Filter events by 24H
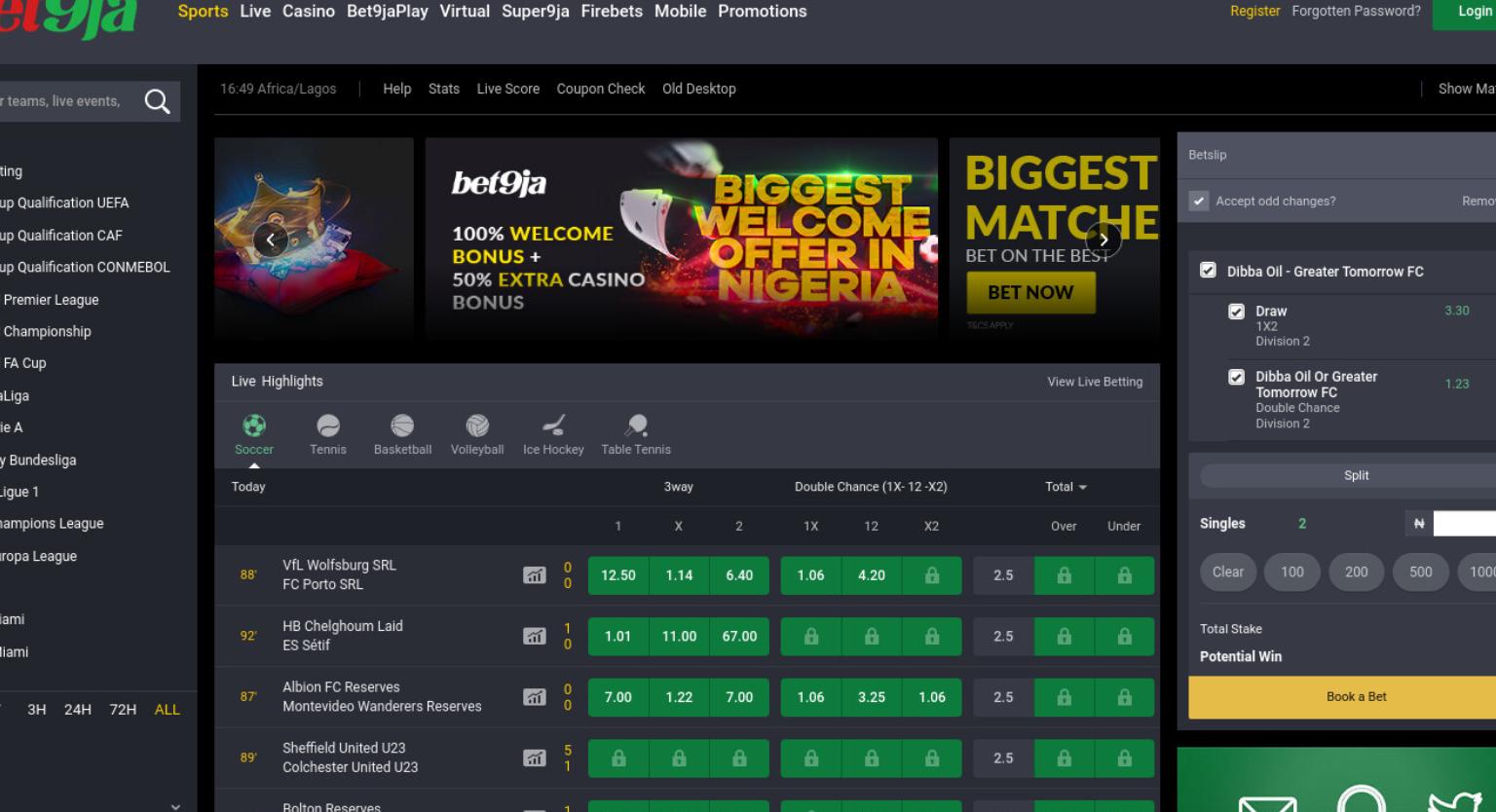This screenshot has height=812, width=1496. (78, 710)
